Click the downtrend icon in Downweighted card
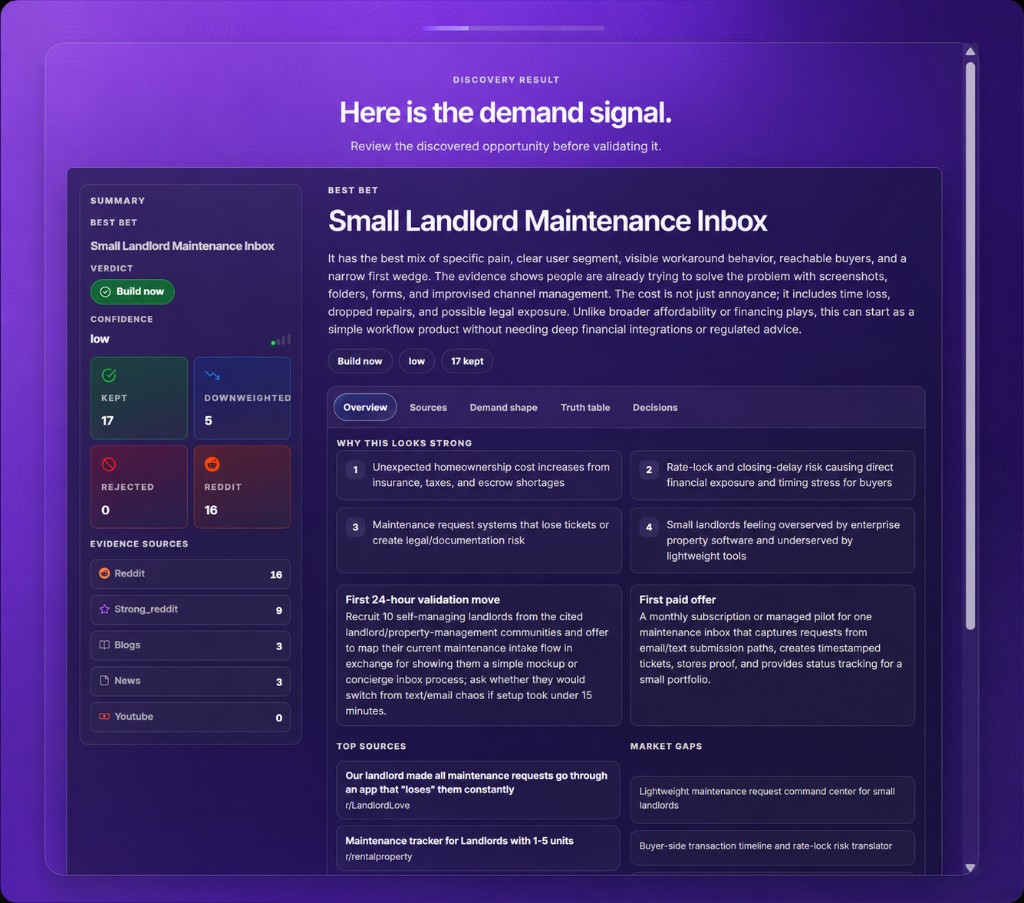 click(x=212, y=375)
